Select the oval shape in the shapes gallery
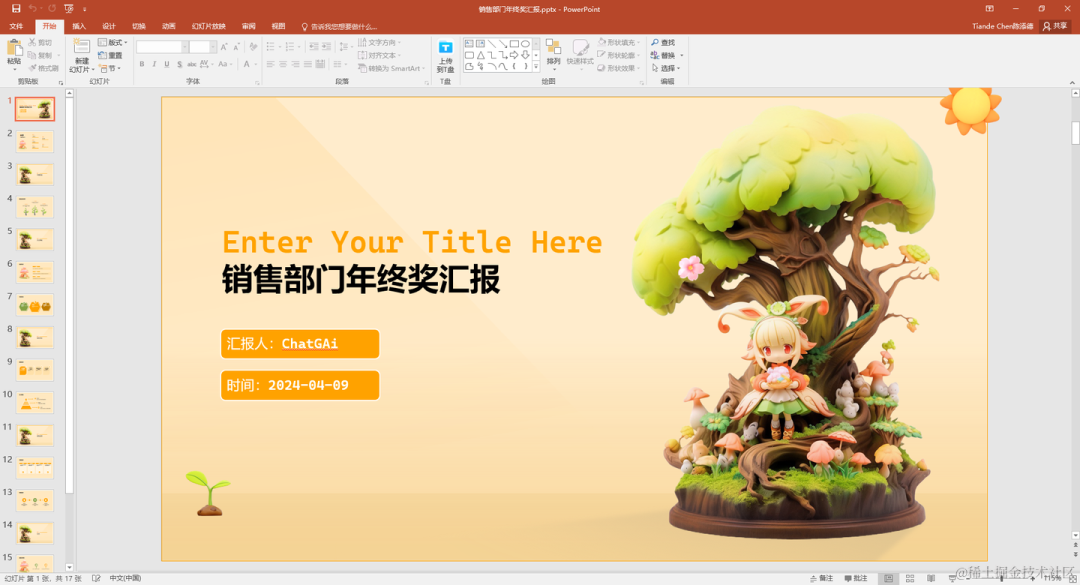1080x585 pixels. pos(526,43)
